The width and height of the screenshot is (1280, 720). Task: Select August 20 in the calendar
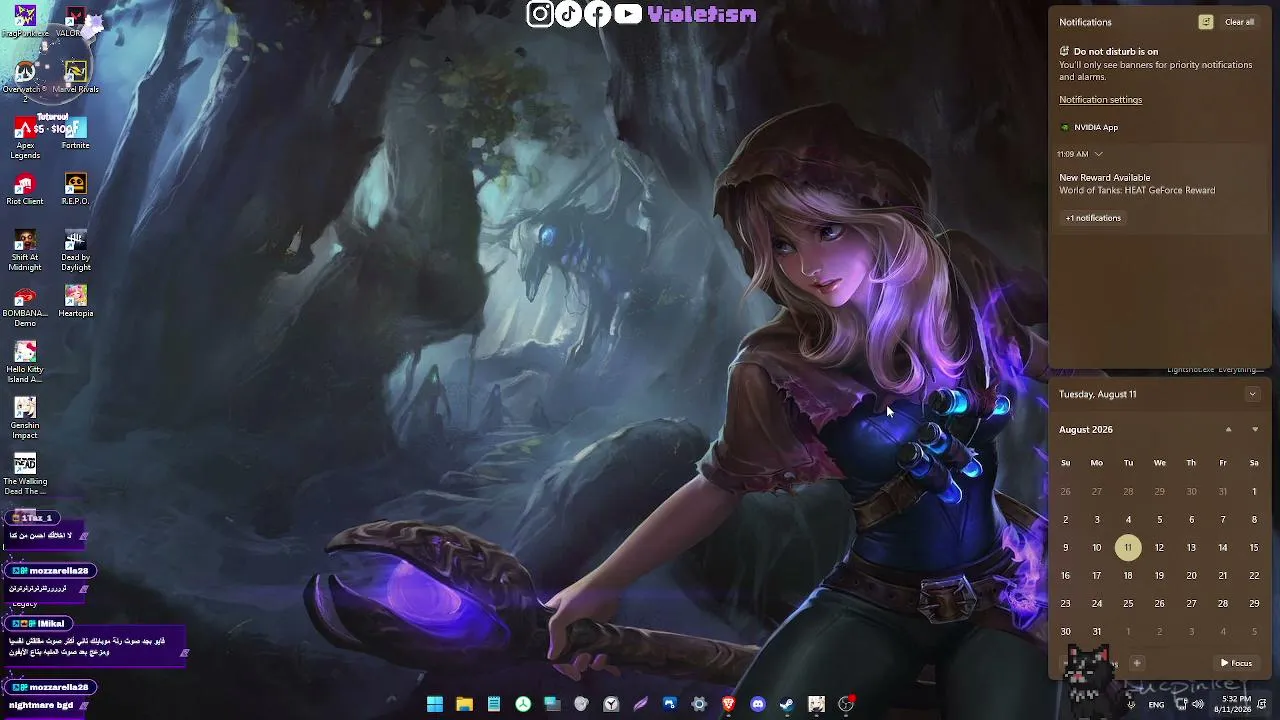tap(1191, 576)
